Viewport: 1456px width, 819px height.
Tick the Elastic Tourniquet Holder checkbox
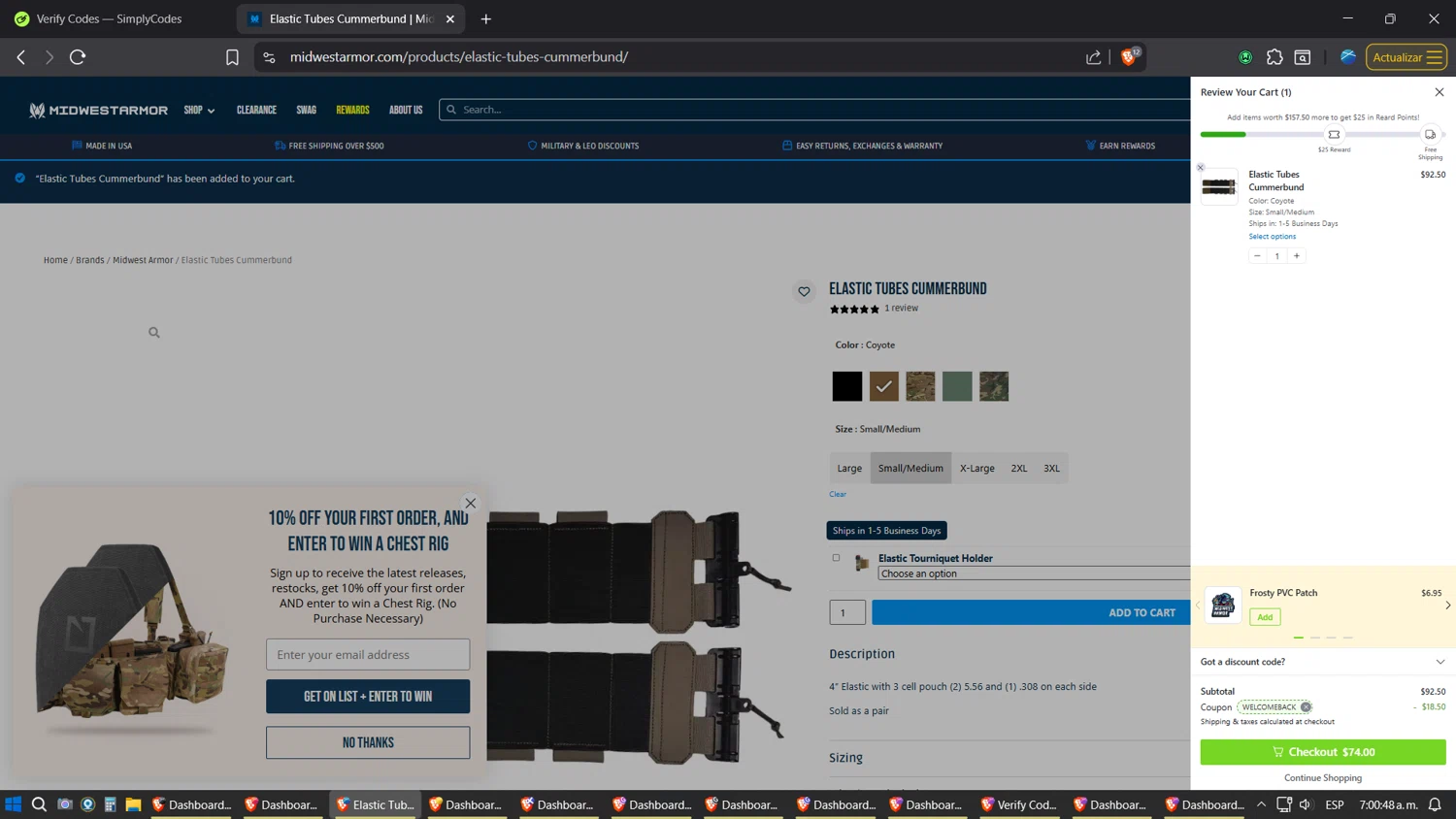click(x=836, y=558)
